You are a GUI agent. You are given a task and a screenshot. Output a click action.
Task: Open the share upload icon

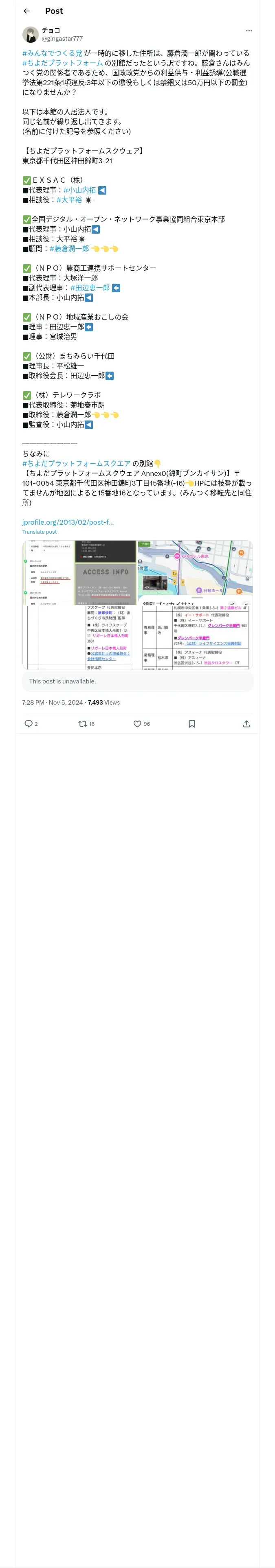[x=246, y=724]
